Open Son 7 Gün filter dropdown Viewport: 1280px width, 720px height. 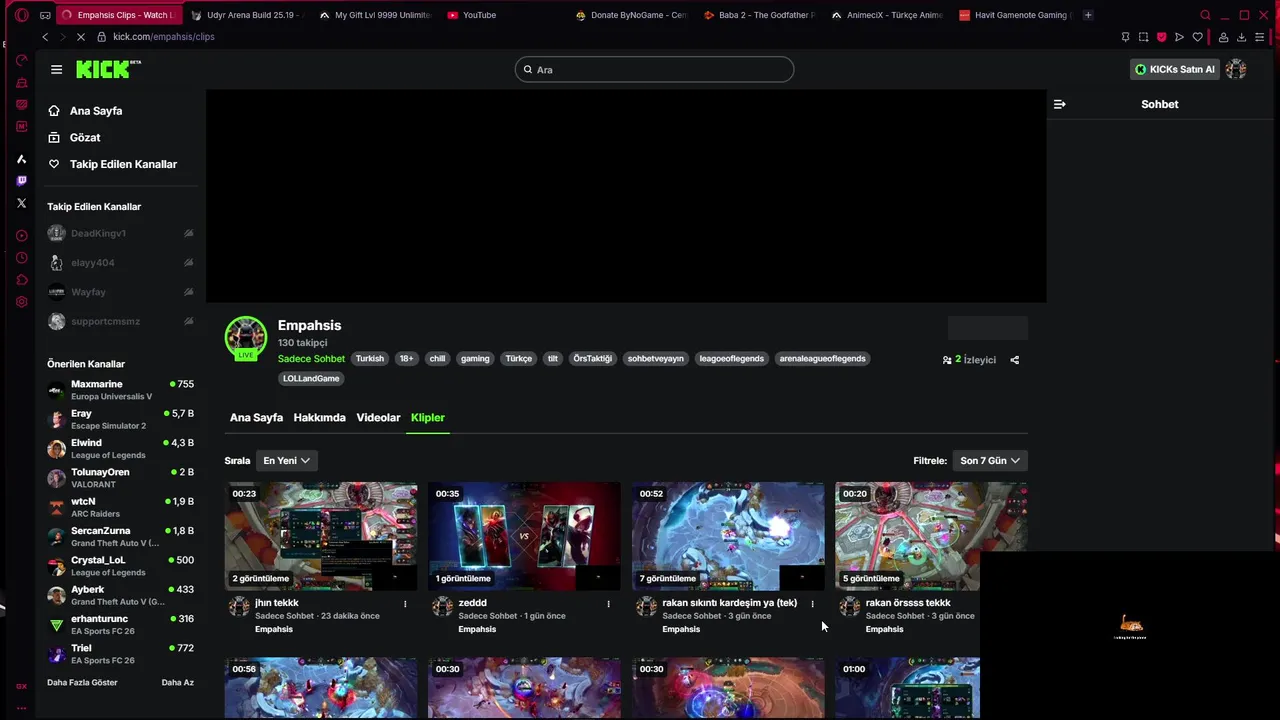[990, 461]
